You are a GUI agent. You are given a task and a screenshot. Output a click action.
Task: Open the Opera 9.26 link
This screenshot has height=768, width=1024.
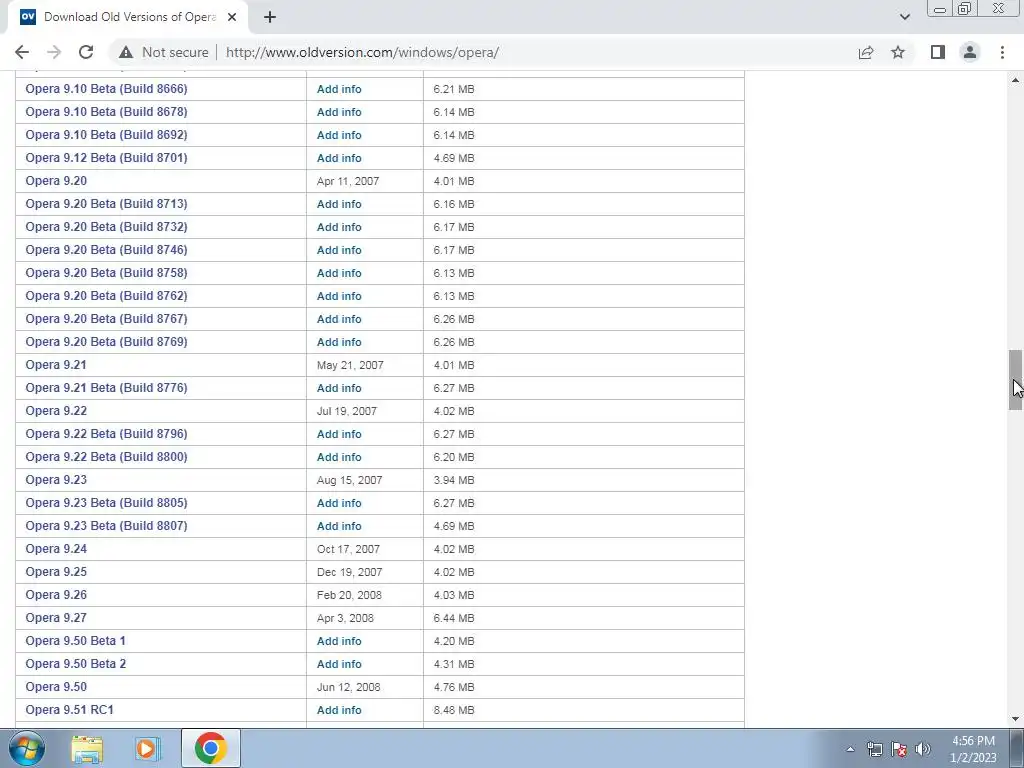(x=56, y=595)
